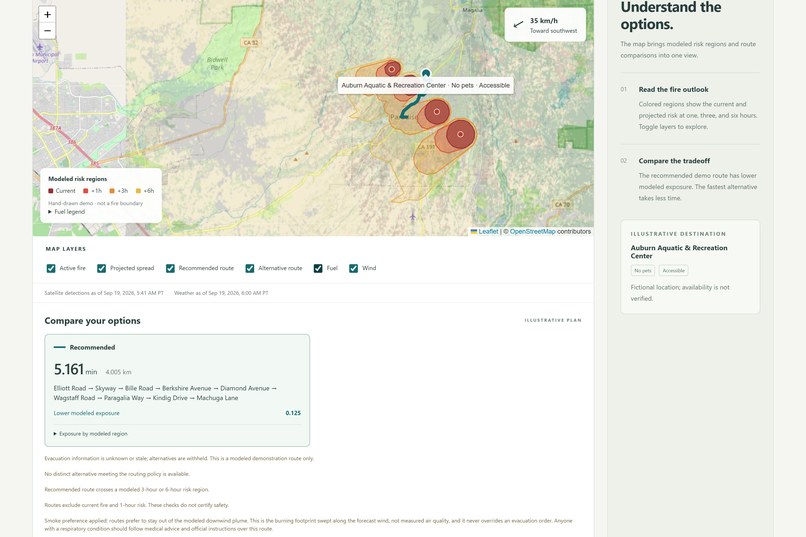Click the Accessible tag in destination card
This screenshot has height=537, width=806.
pyautogui.click(x=673, y=270)
